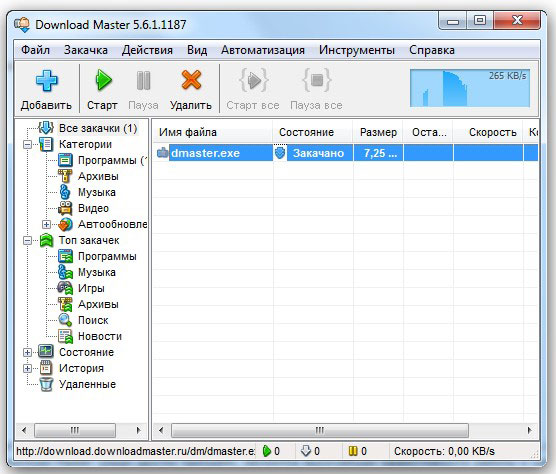Click download list horizontal scrollbar thumb
The width and height of the screenshot is (556, 474).
click(x=319, y=430)
